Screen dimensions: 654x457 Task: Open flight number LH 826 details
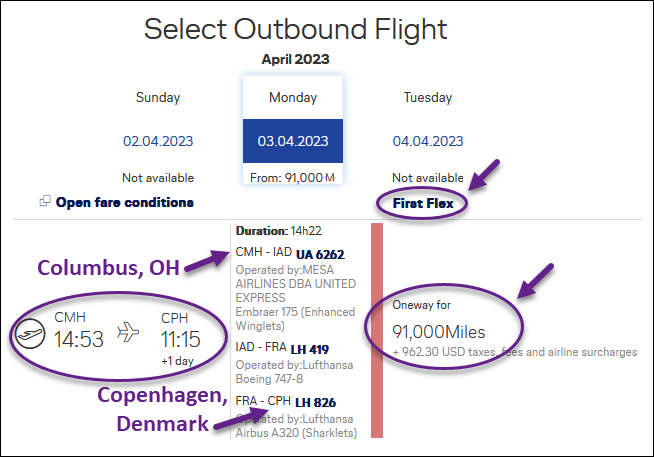point(315,402)
